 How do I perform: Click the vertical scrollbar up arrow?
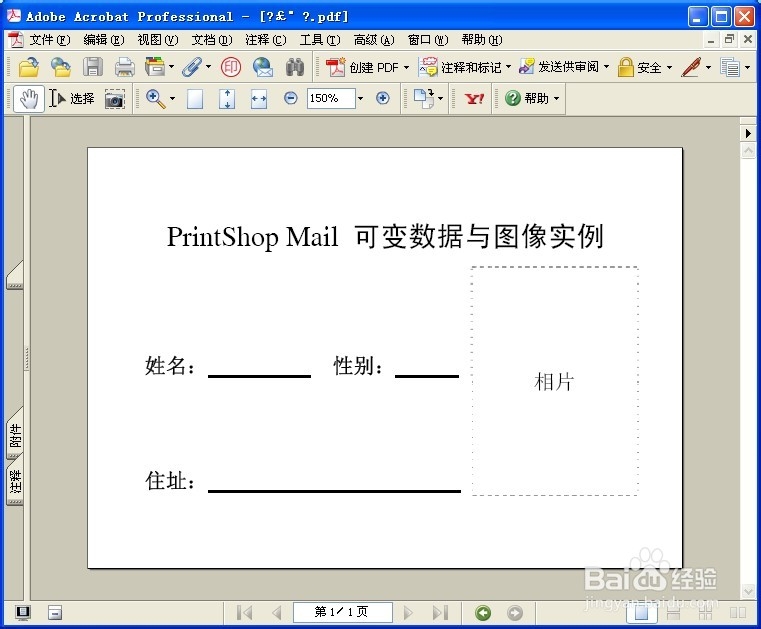(748, 151)
